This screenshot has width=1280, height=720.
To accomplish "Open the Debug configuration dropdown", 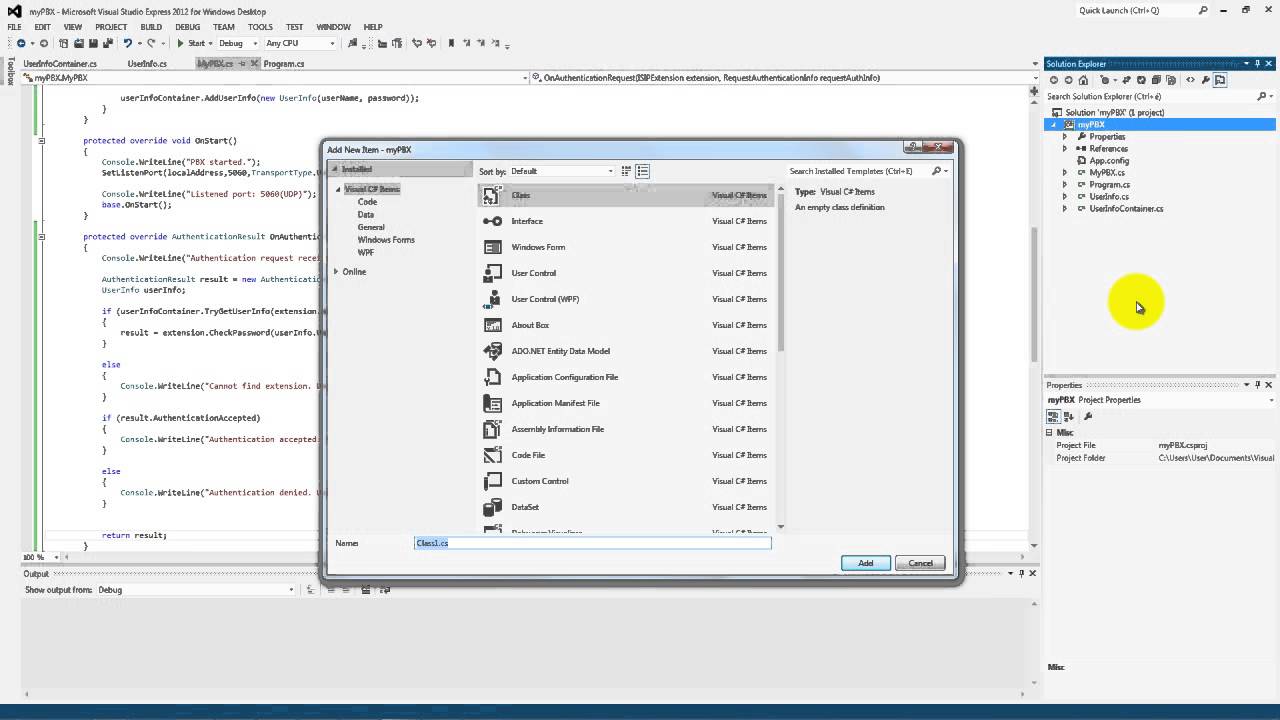I will 238,43.
